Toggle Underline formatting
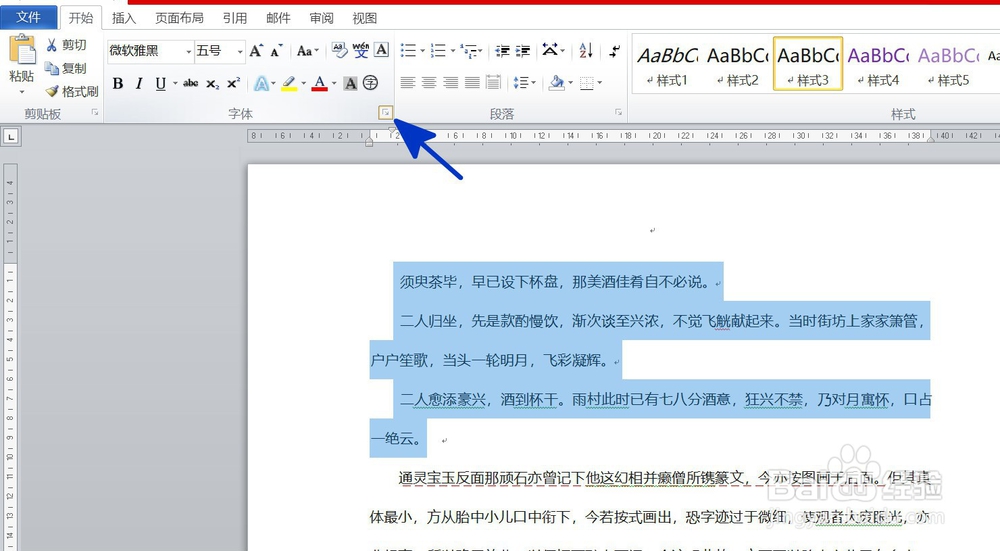This screenshot has width=1000, height=551. coord(160,84)
